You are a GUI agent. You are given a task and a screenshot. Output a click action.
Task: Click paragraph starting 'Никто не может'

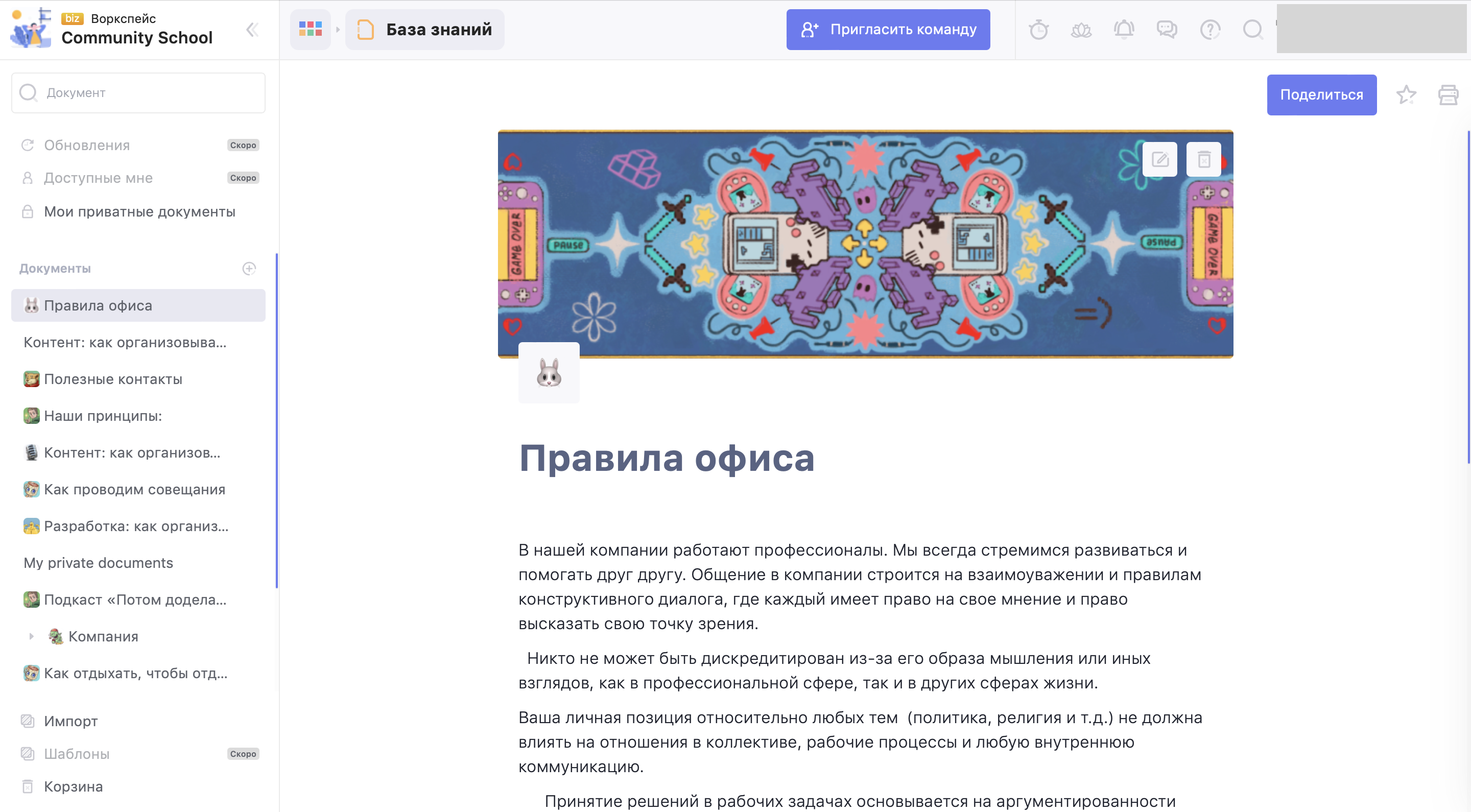(834, 671)
